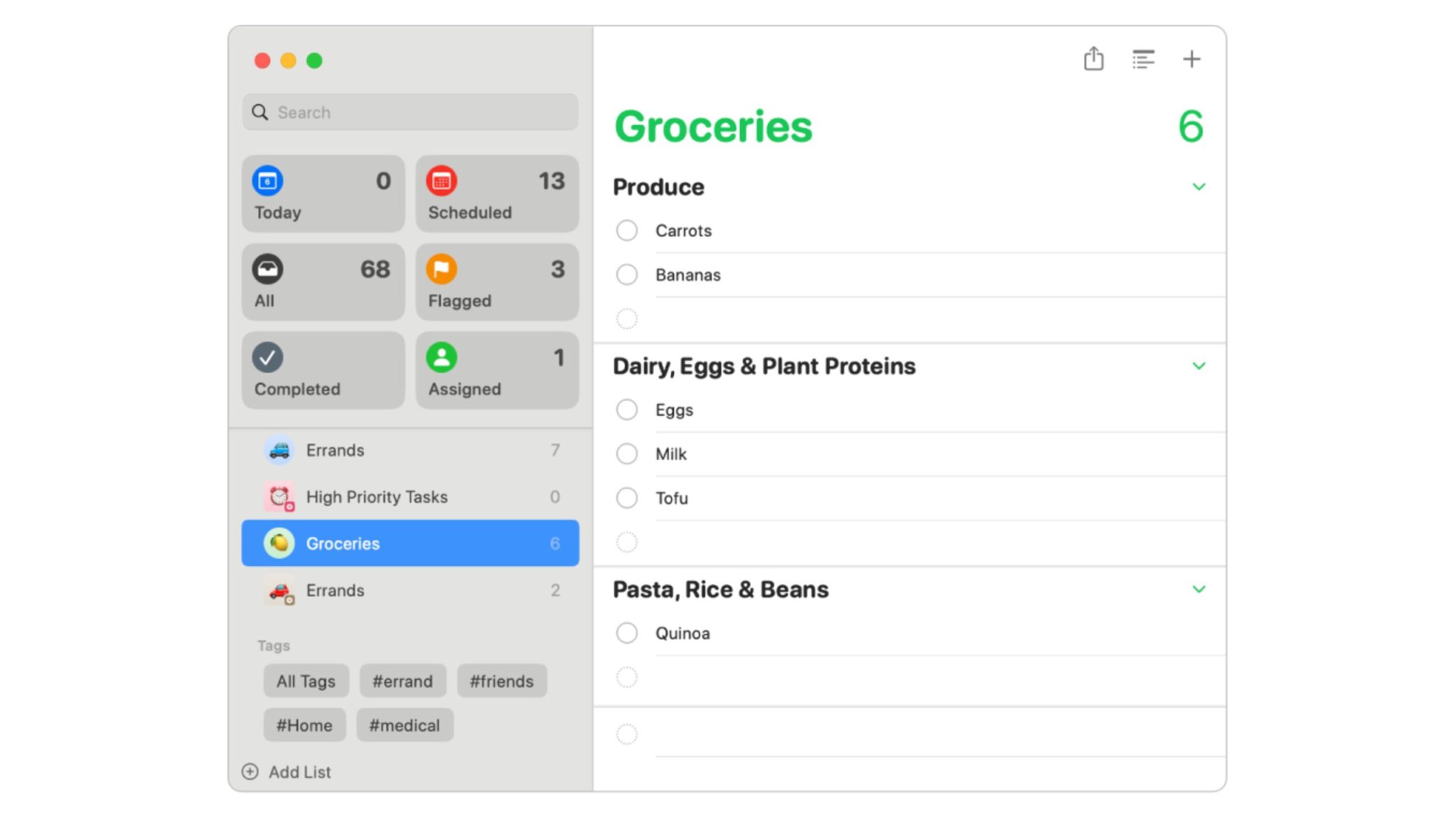The width and height of the screenshot is (1456, 819).
Task: Select the All Tags filter
Action: click(x=306, y=681)
